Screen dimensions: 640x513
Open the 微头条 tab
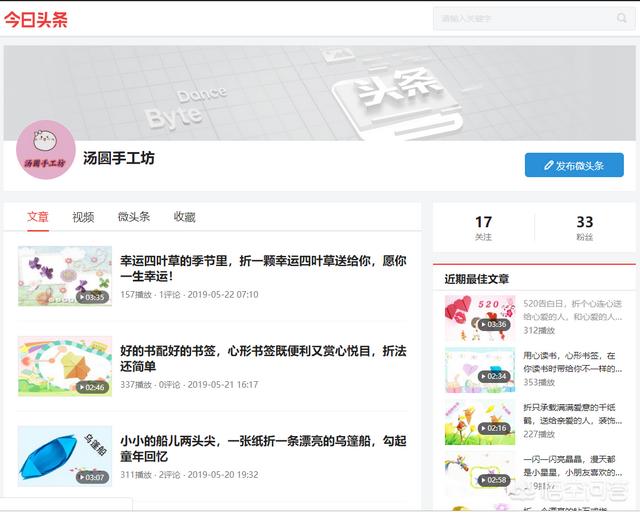(134, 217)
